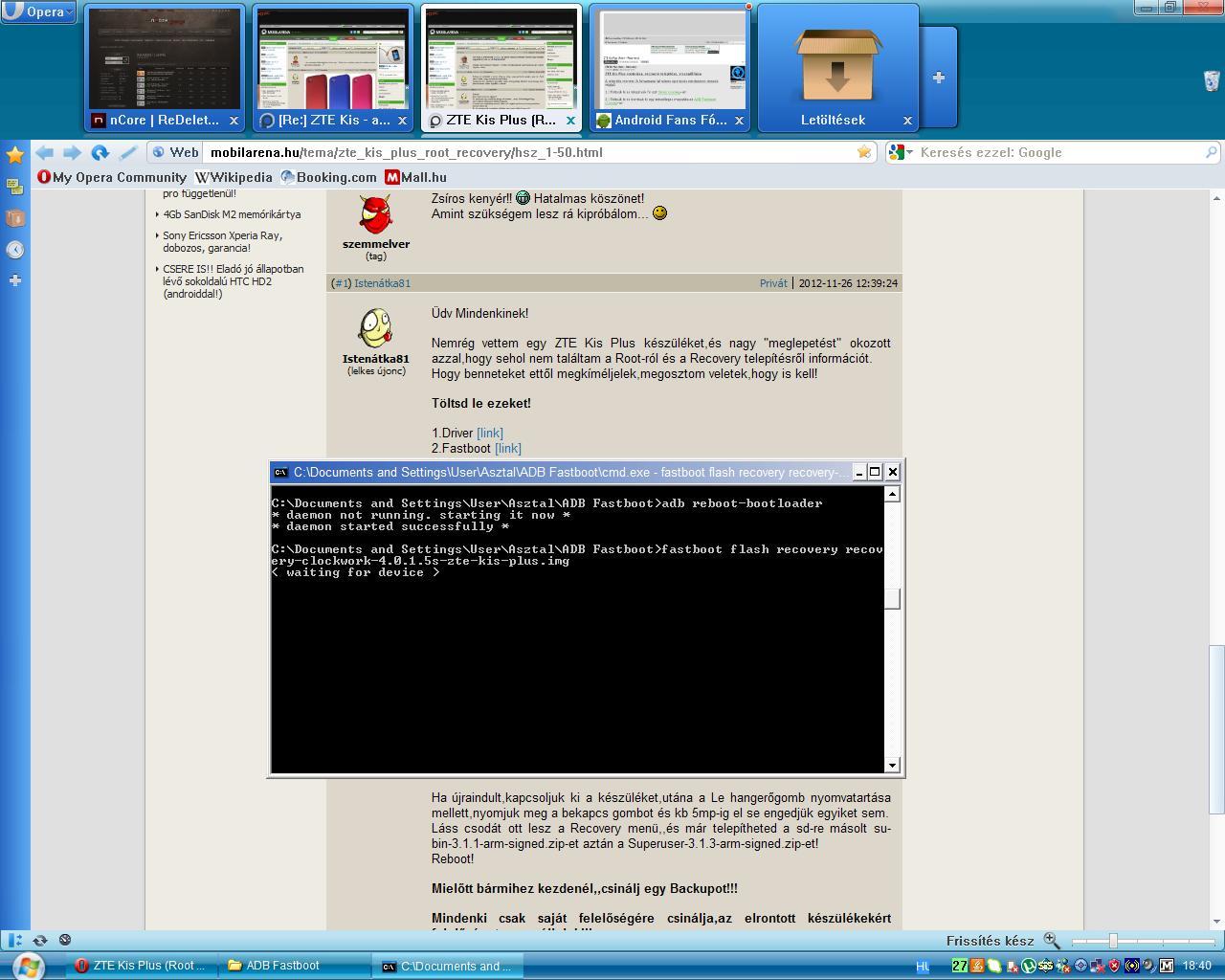Viewport: 1225px width, 980px height.
Task: Open My Opera Community bookmark
Action: [x=112, y=177]
